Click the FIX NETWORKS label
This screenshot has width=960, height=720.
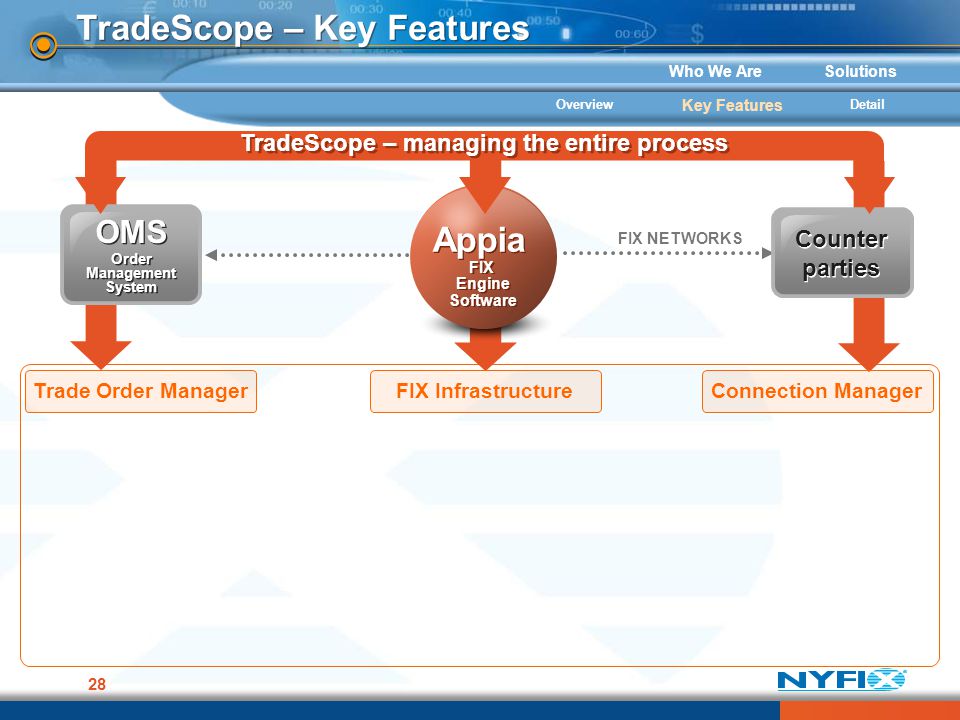(x=680, y=238)
